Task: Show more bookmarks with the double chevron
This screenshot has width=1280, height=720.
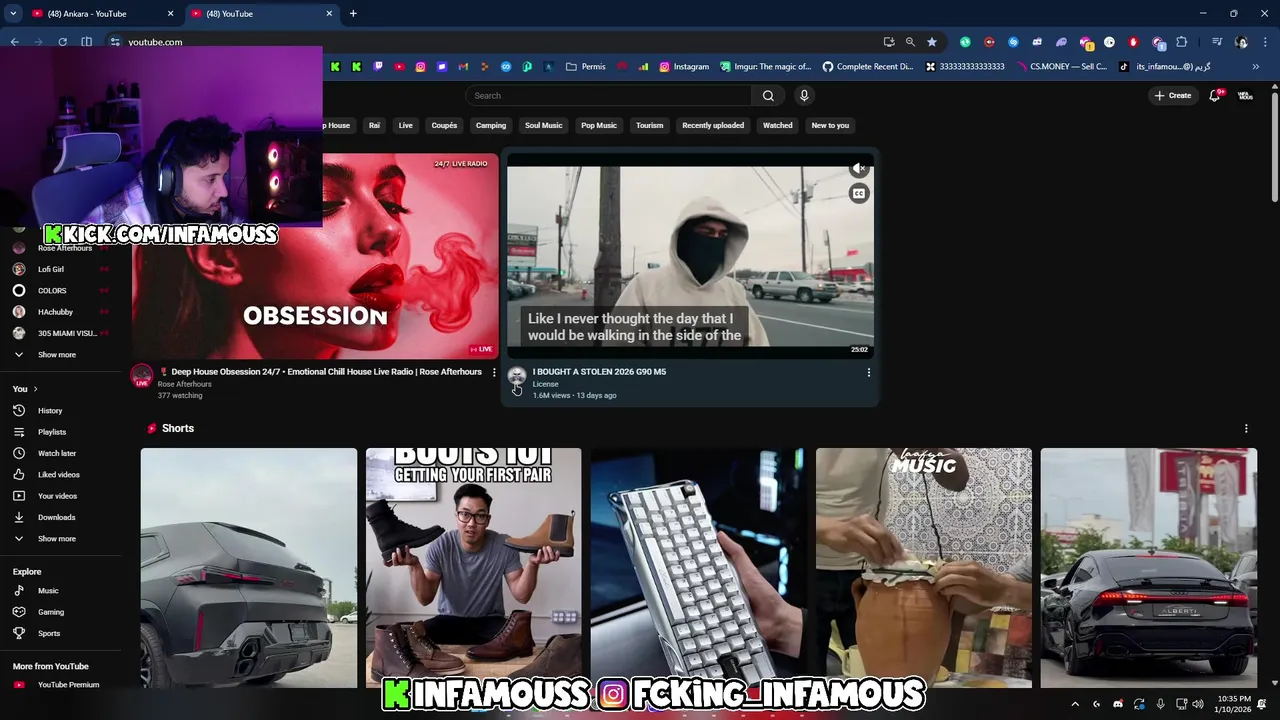Action: click(1256, 67)
